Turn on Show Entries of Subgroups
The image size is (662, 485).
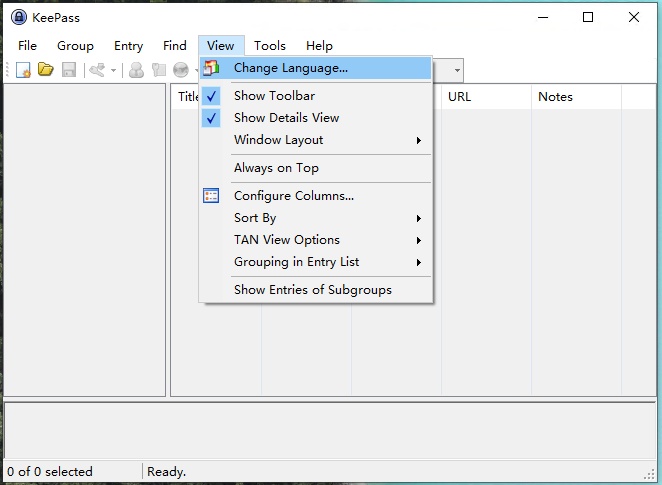[312, 290]
